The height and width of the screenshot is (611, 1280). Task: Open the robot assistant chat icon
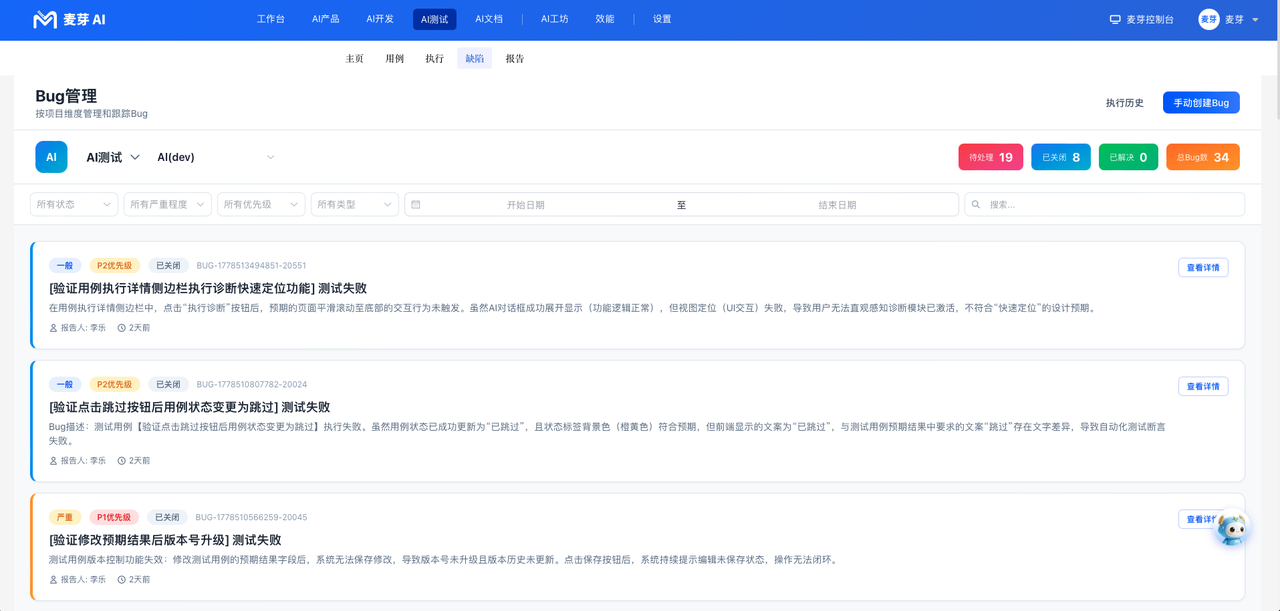point(1232,528)
